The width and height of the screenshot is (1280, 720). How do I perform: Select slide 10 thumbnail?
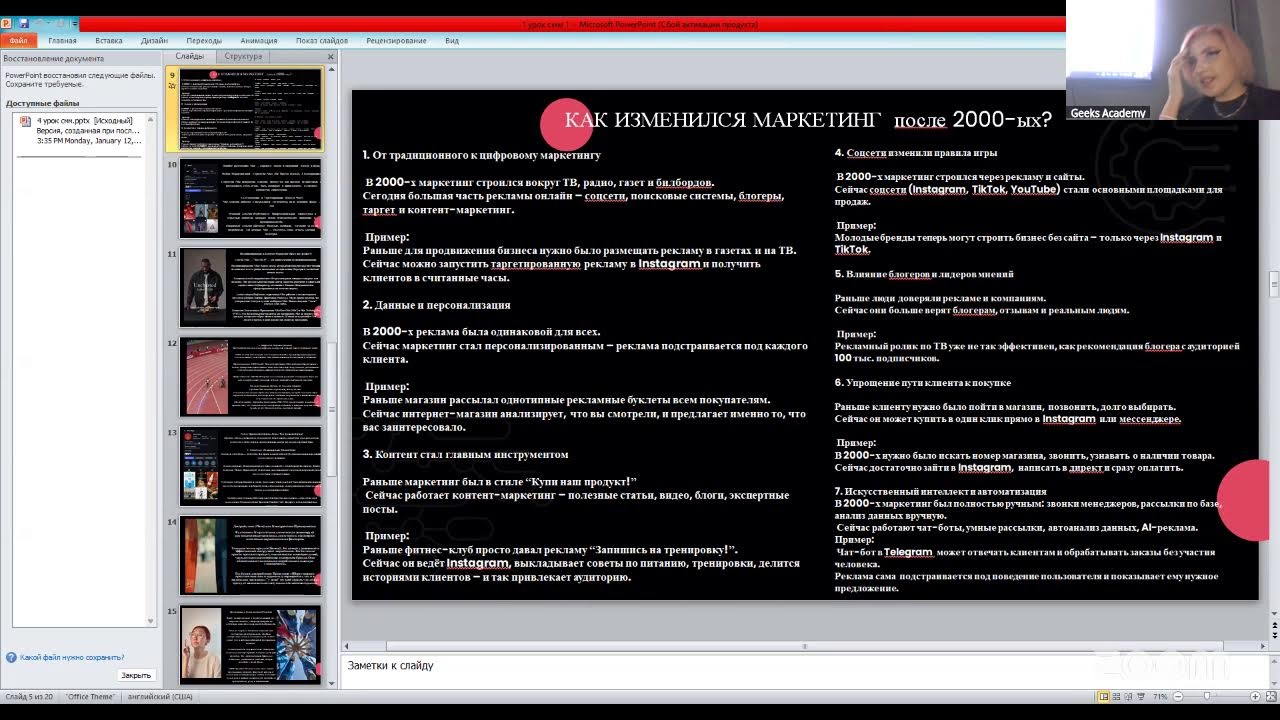point(251,198)
